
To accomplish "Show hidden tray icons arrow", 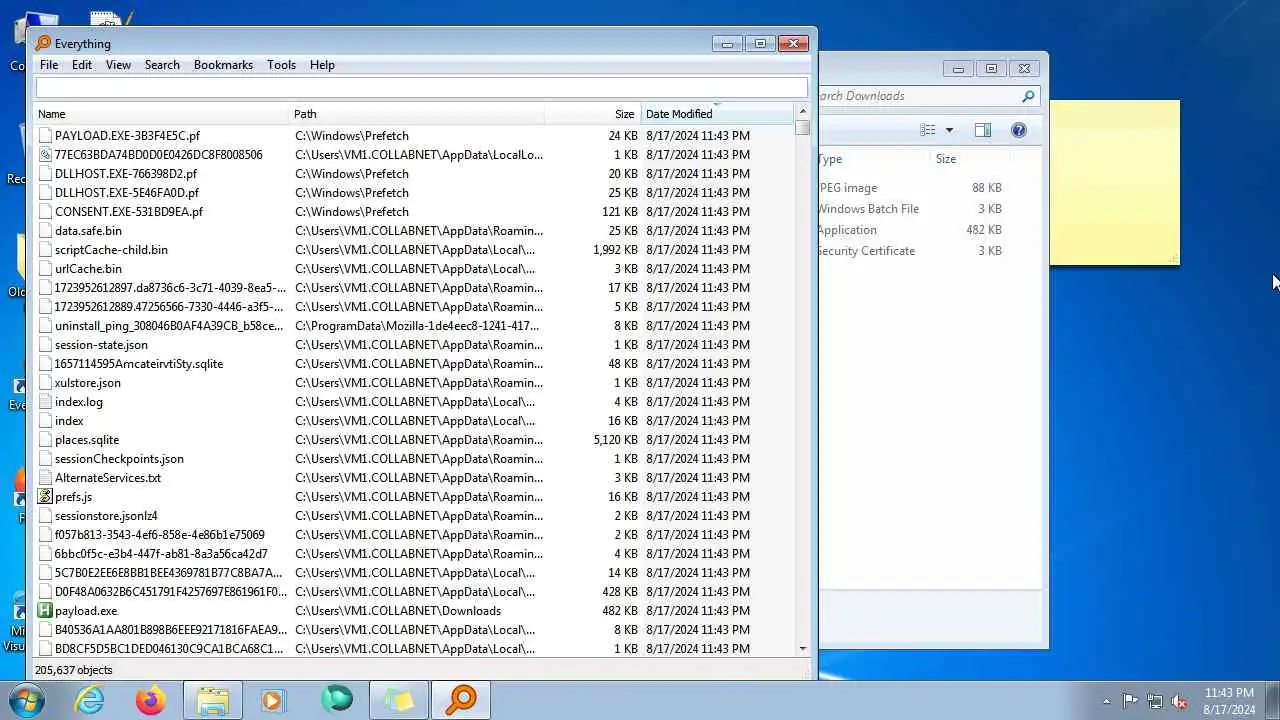I will coord(1106,701).
